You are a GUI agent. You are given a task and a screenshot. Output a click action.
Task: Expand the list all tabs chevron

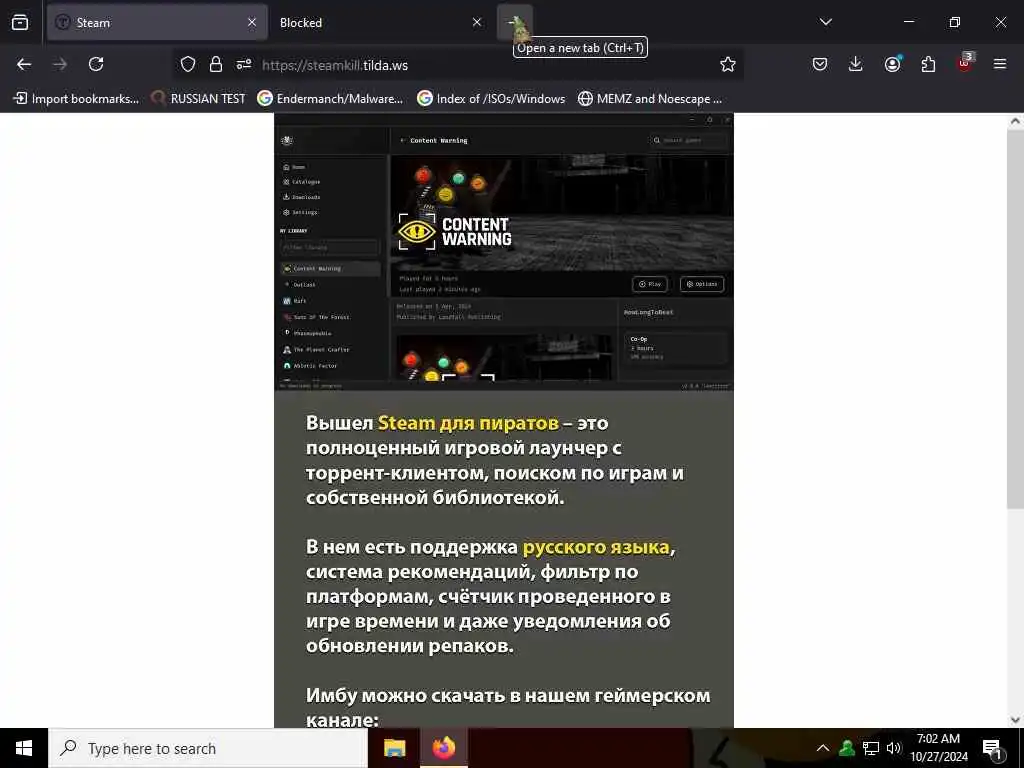pos(825,22)
